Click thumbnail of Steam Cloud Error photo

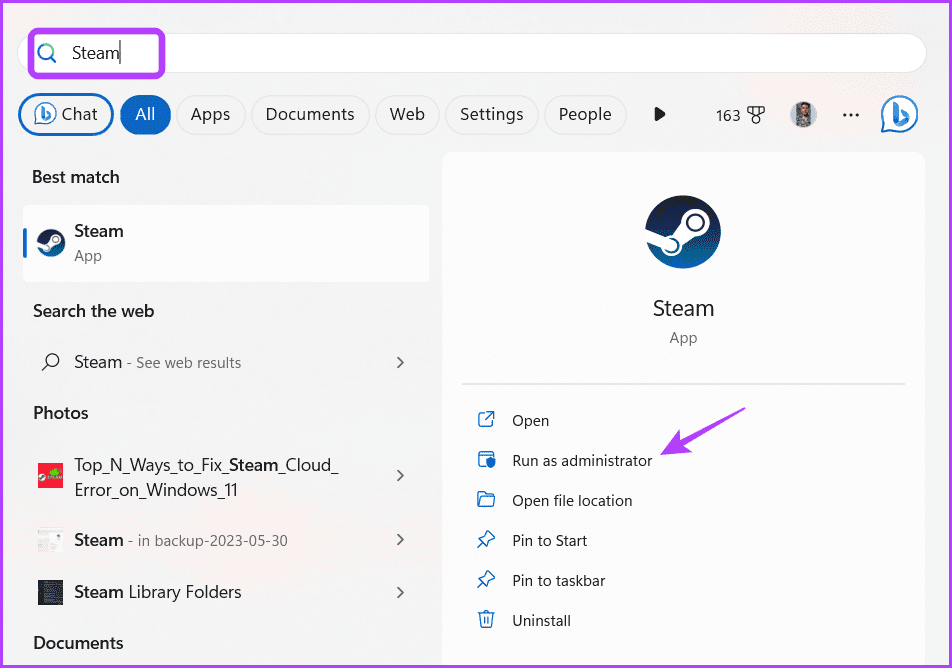tap(50, 476)
